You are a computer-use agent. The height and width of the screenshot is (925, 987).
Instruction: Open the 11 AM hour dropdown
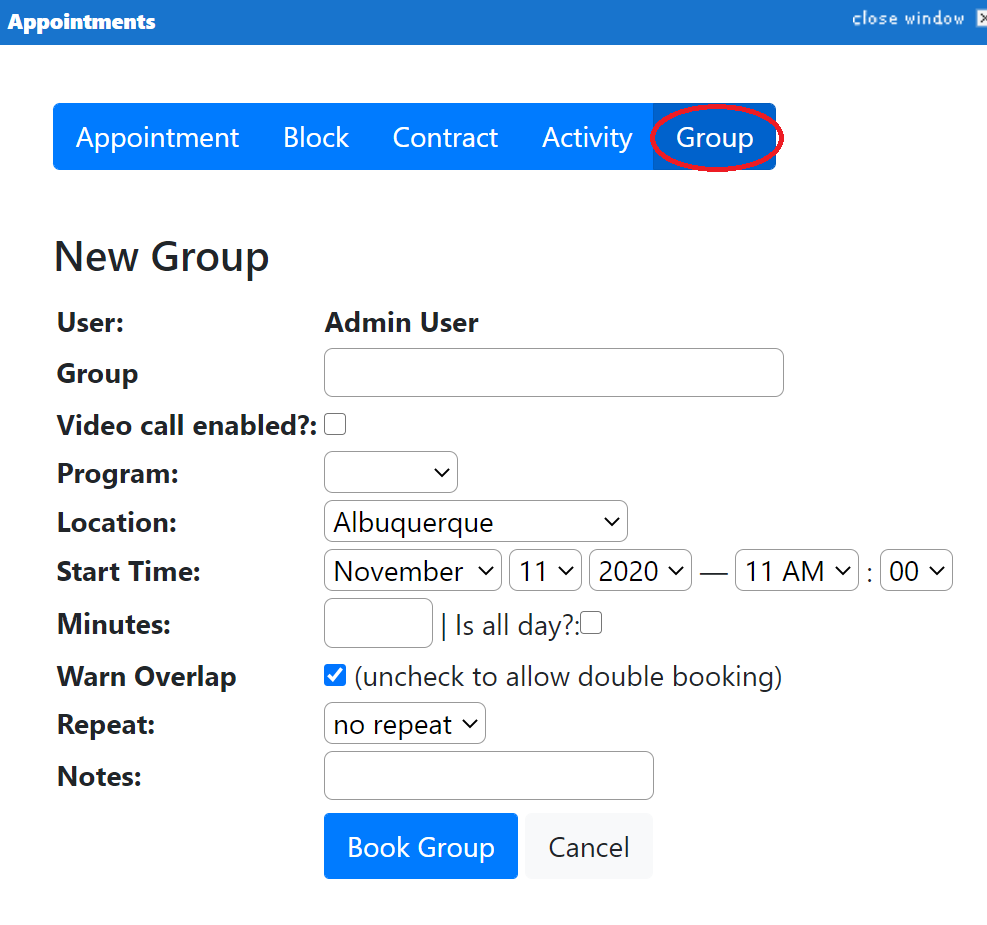[x=797, y=570]
